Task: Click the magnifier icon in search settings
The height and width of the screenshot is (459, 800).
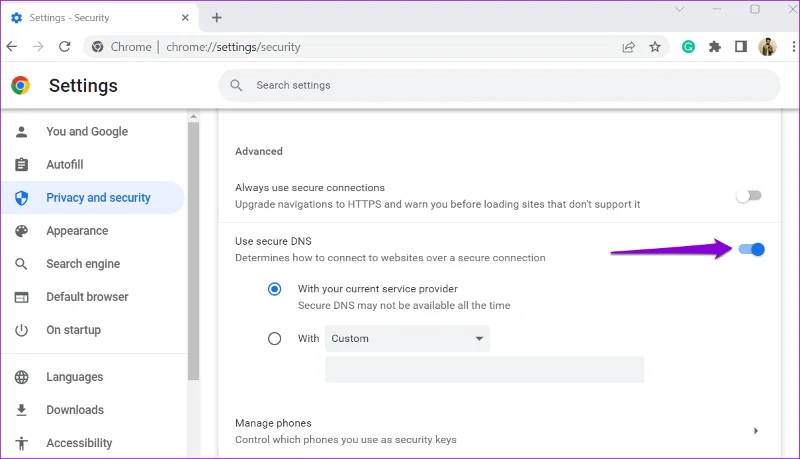Action: pos(236,85)
